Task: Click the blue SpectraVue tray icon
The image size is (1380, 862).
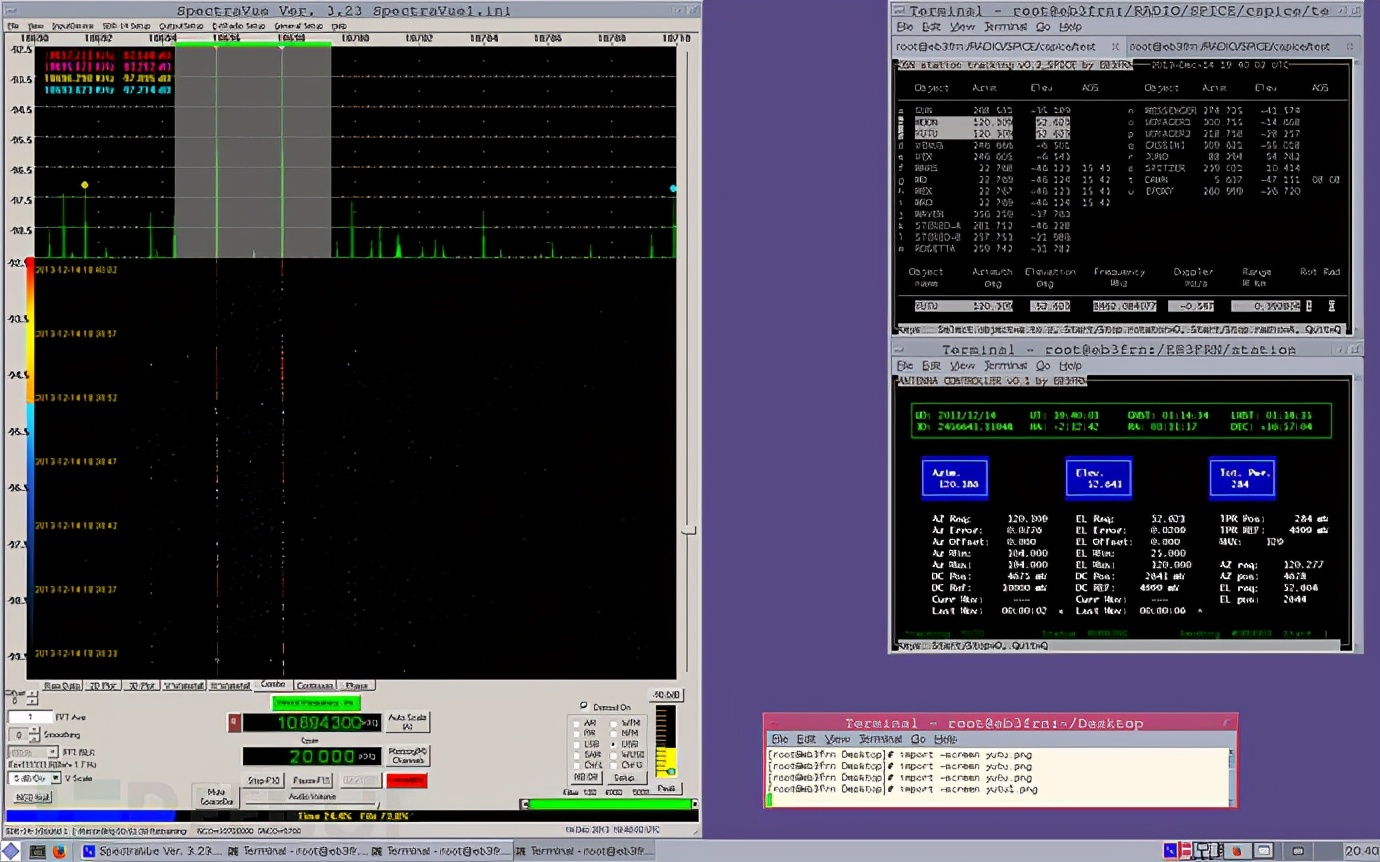Action: (1169, 851)
